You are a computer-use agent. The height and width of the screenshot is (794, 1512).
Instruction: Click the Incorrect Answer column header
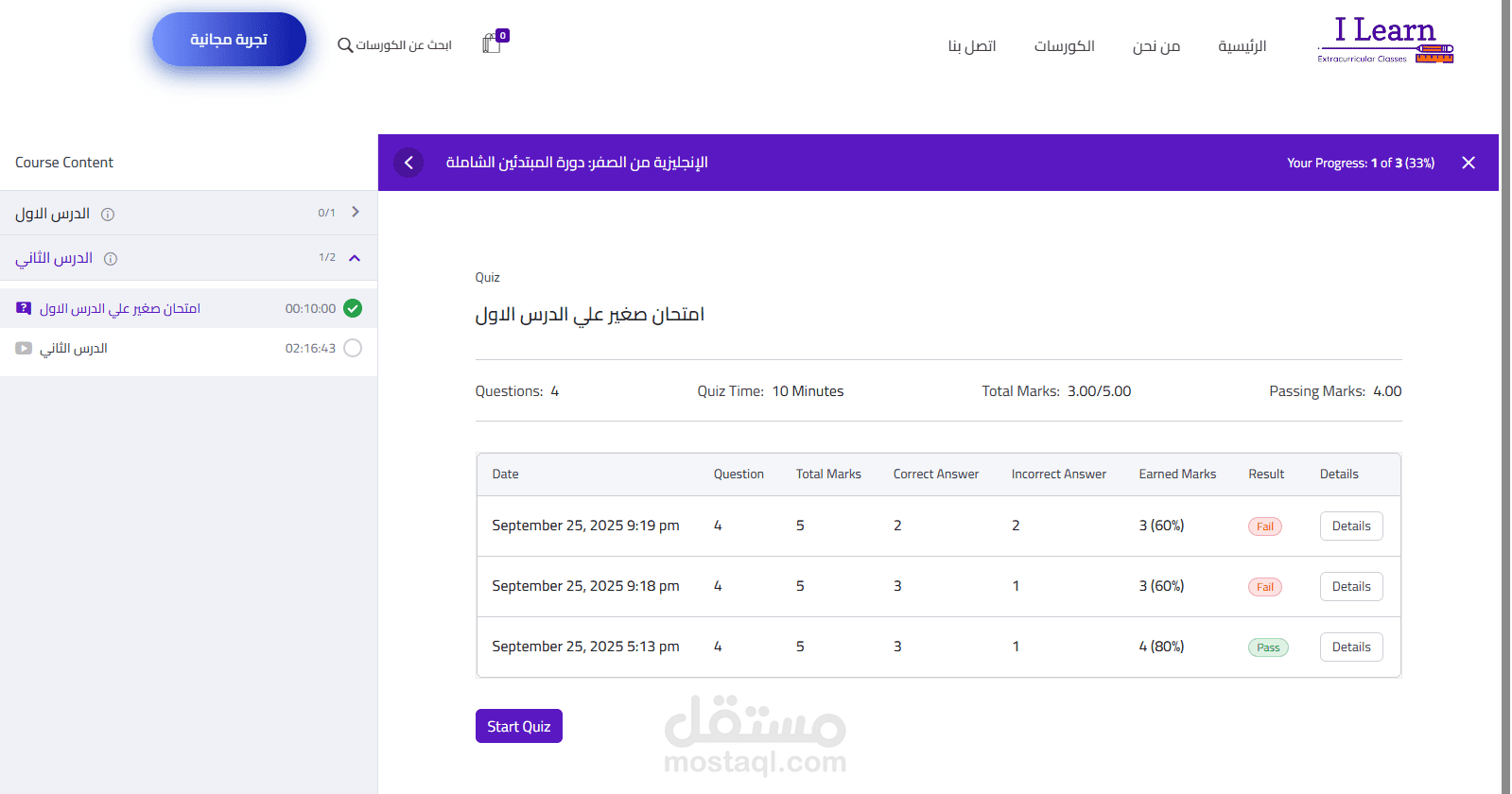(x=1059, y=475)
